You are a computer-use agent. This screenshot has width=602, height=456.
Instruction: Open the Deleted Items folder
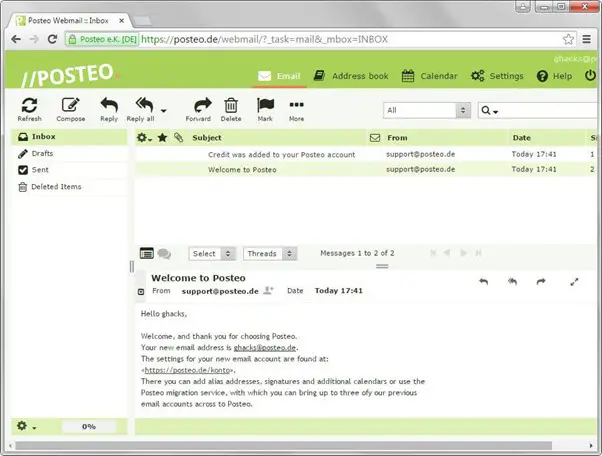point(69,187)
